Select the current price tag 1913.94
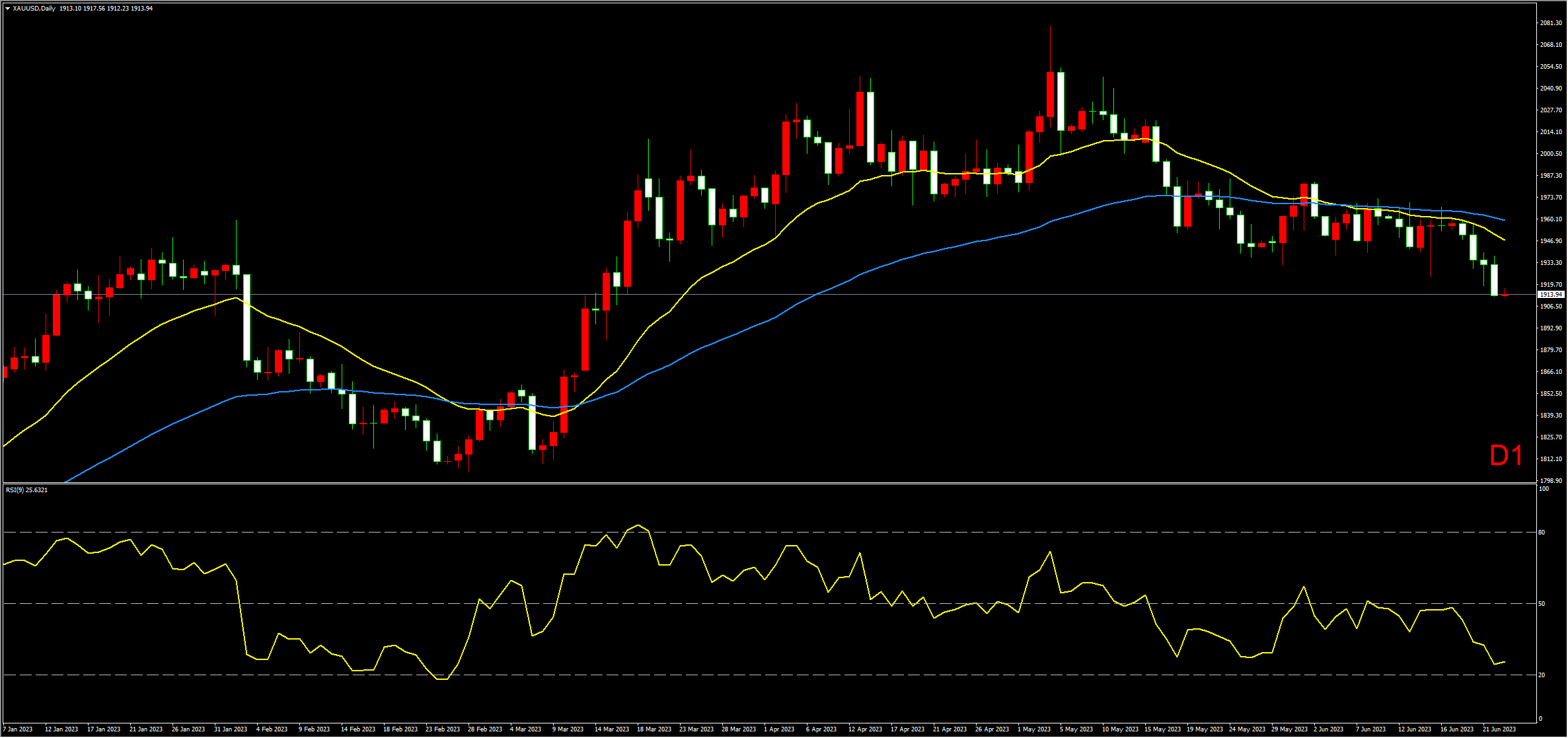 [x=1550, y=295]
